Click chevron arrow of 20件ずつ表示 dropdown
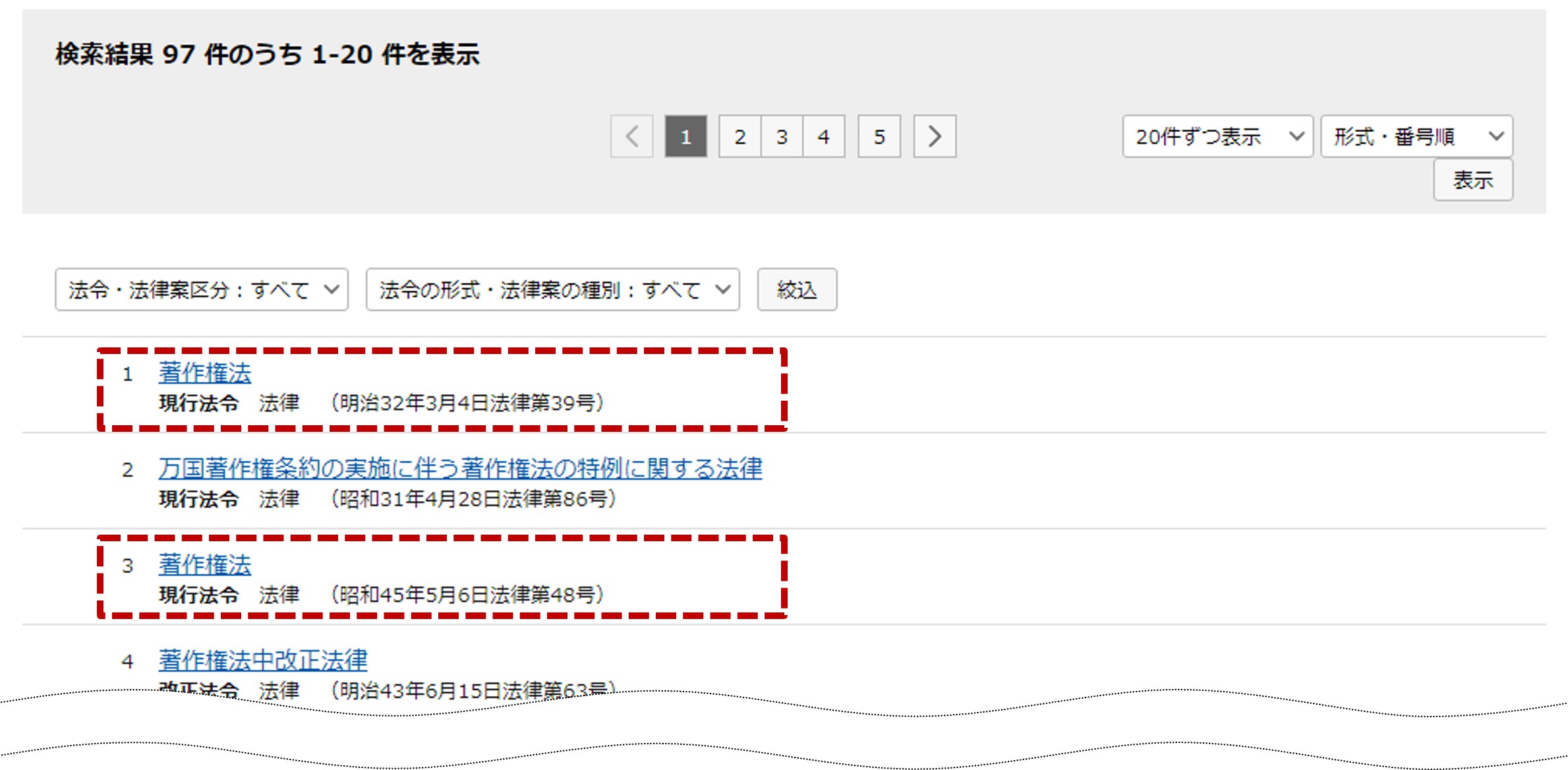This screenshot has height=770, width=1568. point(1296,136)
